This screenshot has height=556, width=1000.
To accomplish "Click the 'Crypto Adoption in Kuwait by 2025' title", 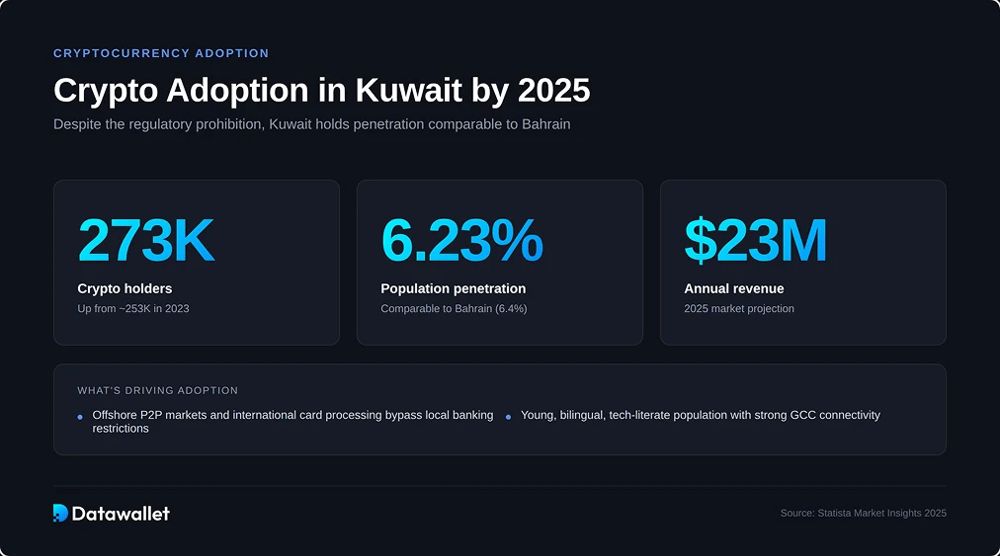I will click(x=322, y=90).
